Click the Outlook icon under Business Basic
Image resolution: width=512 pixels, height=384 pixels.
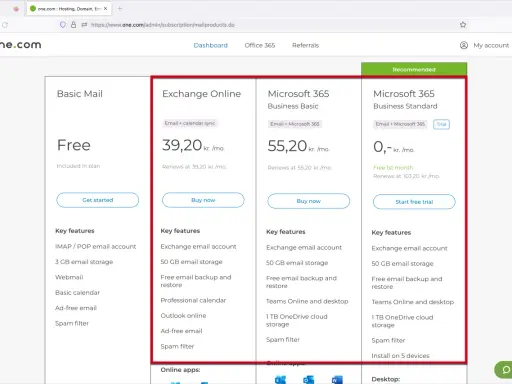(x=309, y=380)
